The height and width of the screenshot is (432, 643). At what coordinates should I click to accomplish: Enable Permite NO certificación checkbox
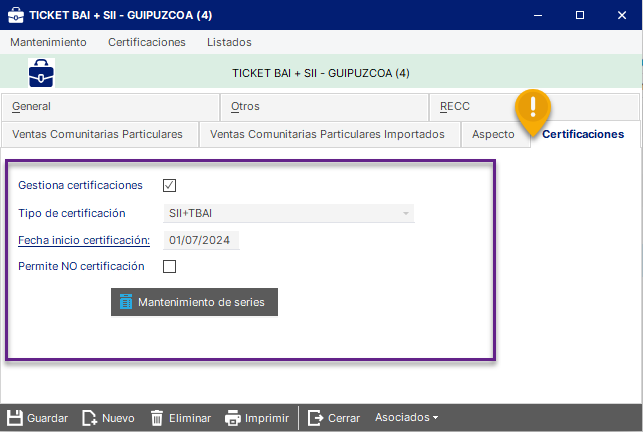(169, 266)
